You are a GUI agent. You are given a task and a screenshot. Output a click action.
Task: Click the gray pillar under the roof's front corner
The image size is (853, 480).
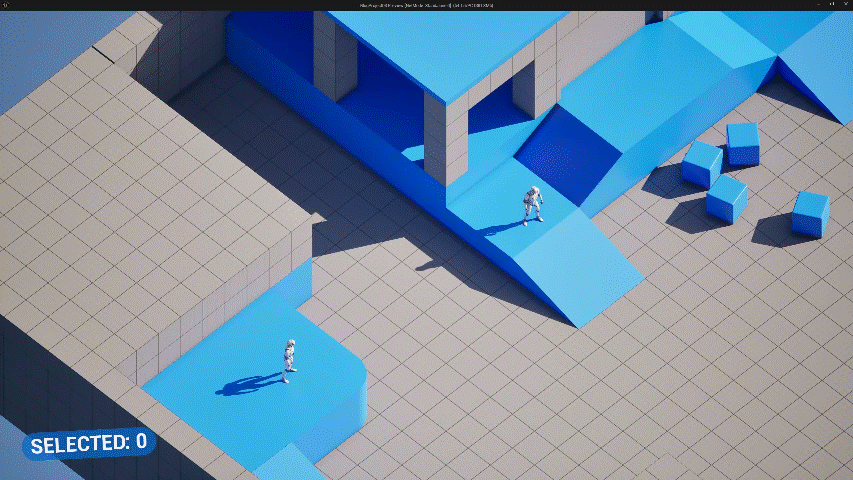pos(446,140)
